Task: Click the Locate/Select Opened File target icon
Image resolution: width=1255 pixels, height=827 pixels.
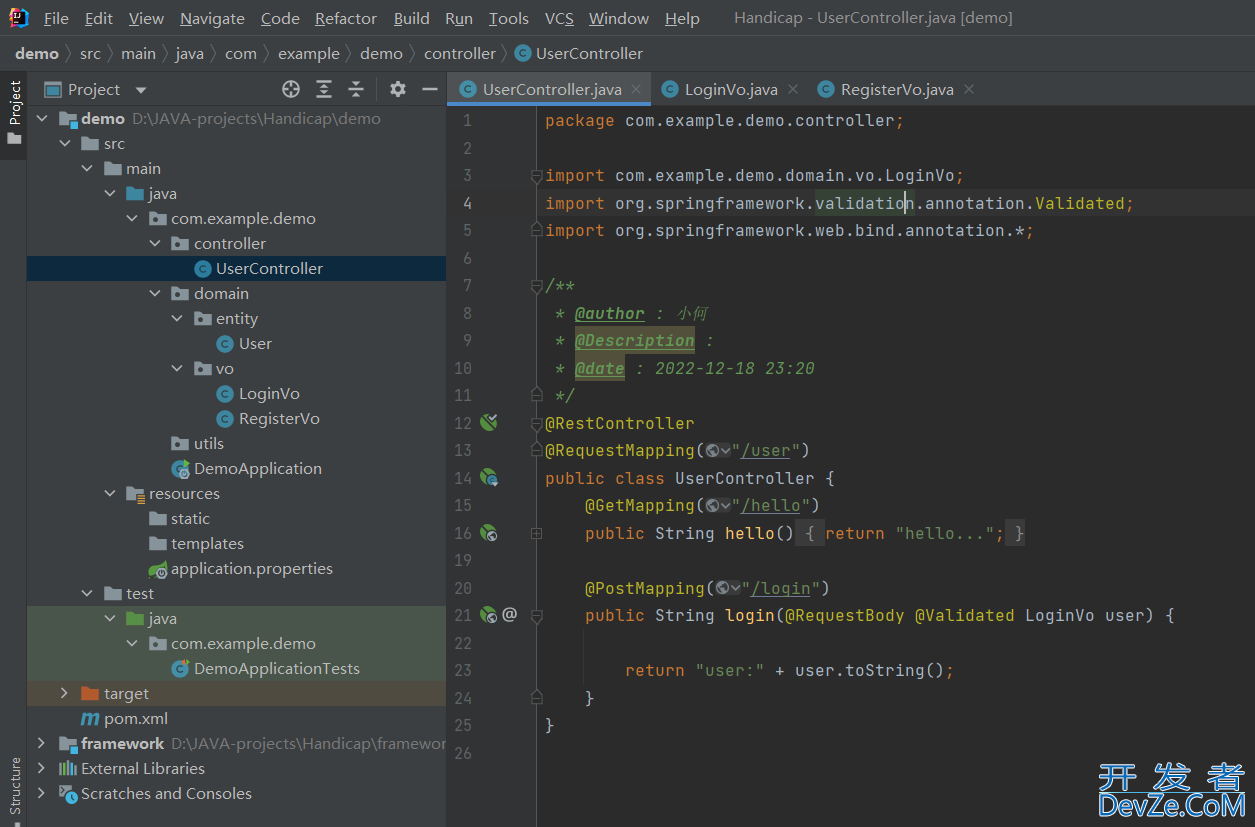Action: (291, 89)
